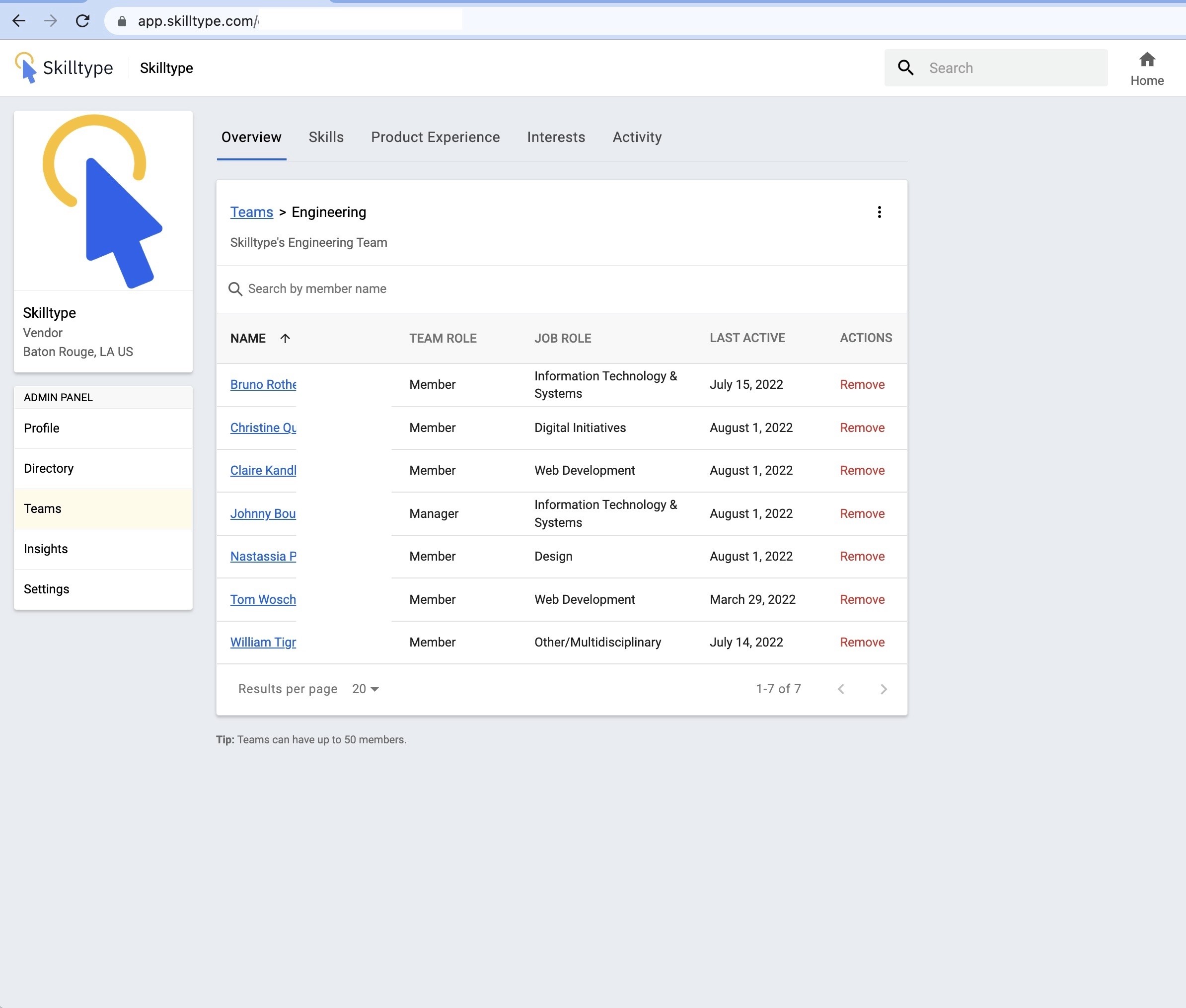Image resolution: width=1186 pixels, height=1008 pixels.
Task: Click the large Skilltype profile image
Action: [x=103, y=201]
